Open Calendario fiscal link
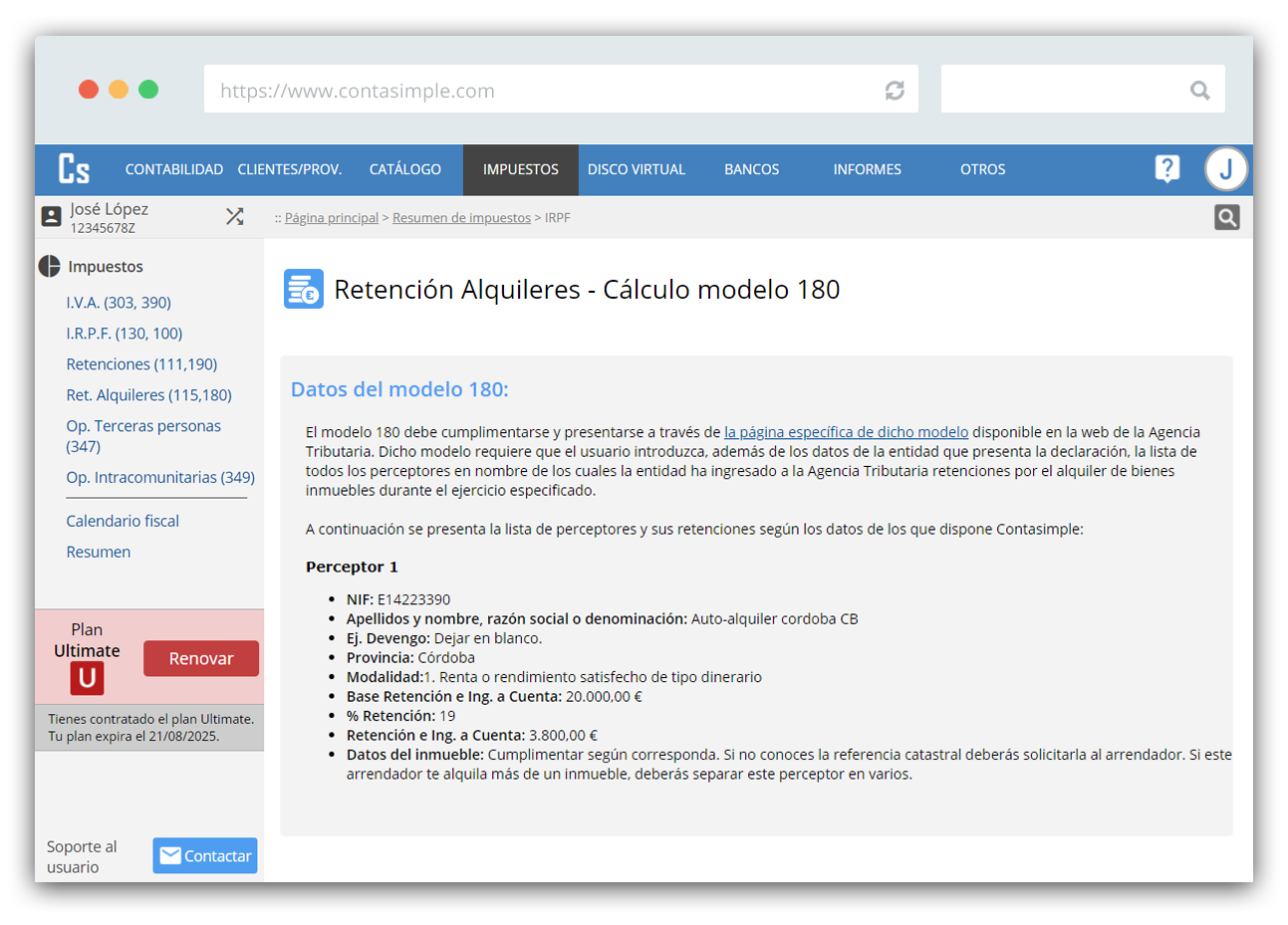Viewport: 1288px width, 925px height. [x=123, y=521]
